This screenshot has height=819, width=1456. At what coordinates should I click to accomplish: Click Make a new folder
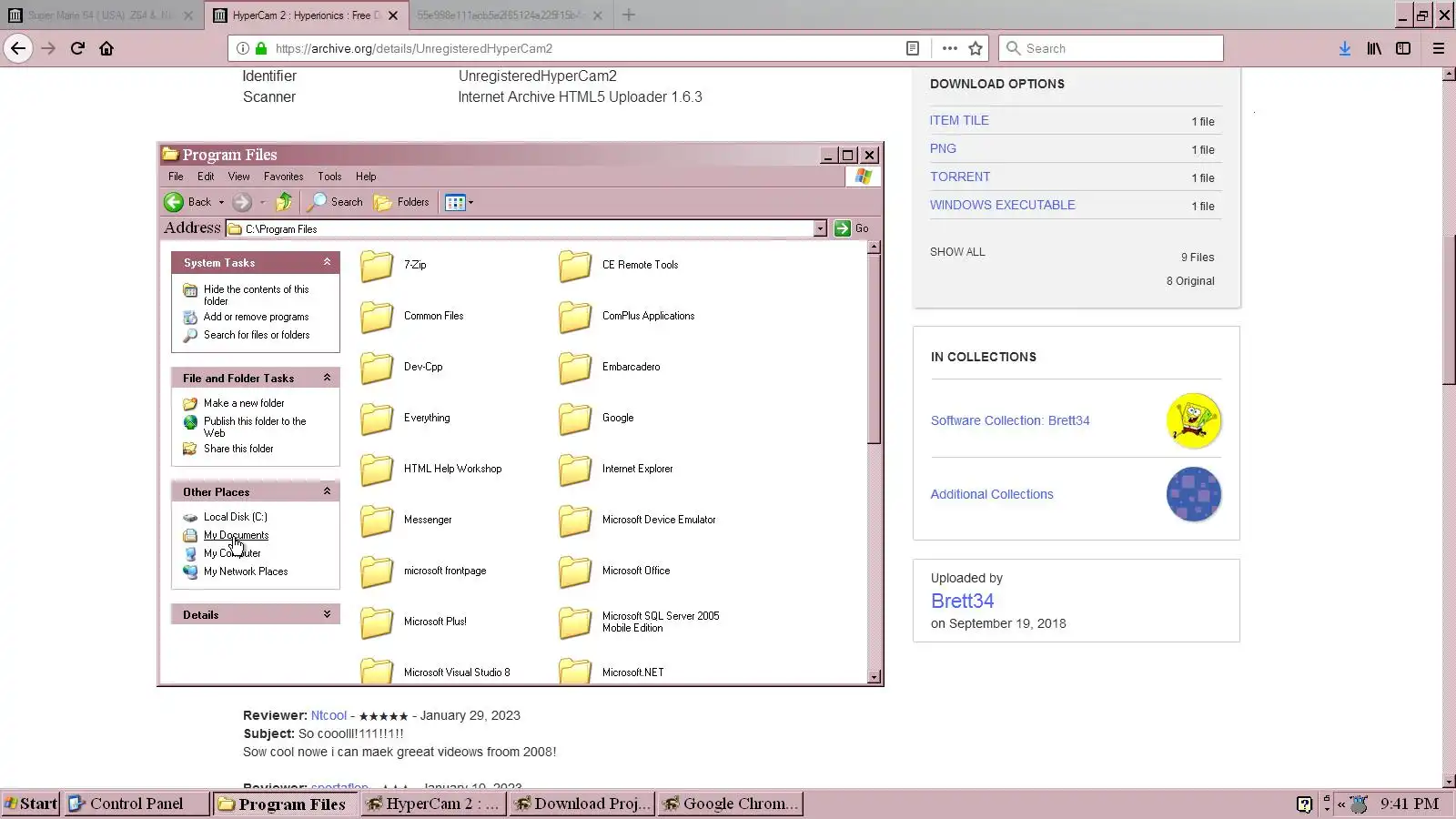(x=244, y=403)
